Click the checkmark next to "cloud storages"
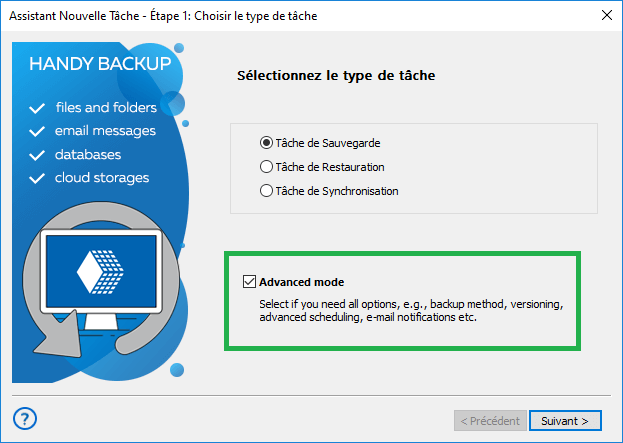623x443 pixels. pos(38,178)
